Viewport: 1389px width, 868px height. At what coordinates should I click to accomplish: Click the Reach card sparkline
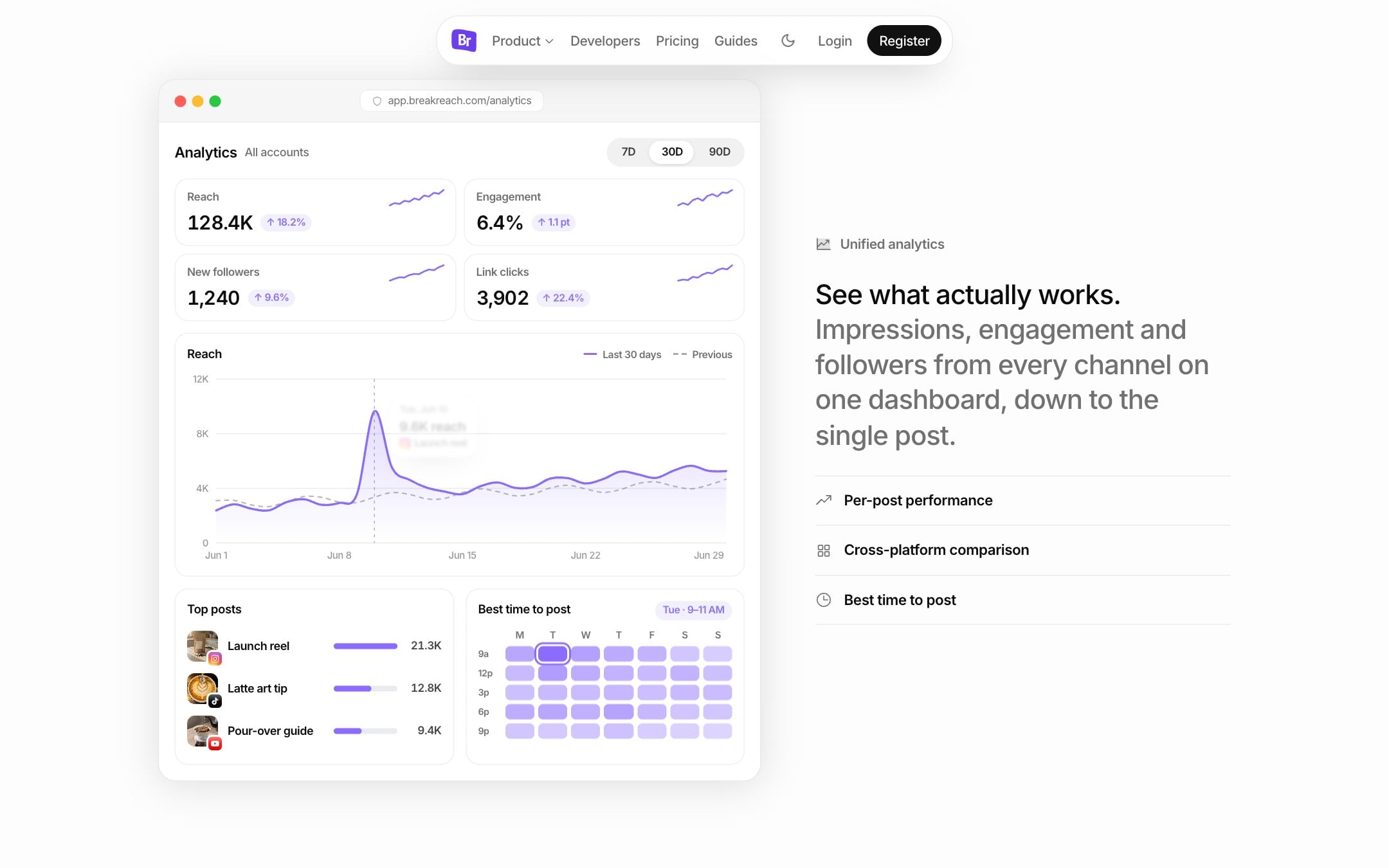click(417, 197)
